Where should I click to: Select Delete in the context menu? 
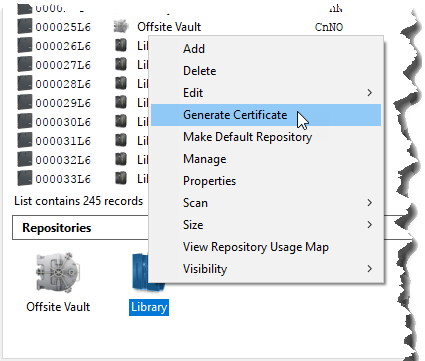pos(266,71)
